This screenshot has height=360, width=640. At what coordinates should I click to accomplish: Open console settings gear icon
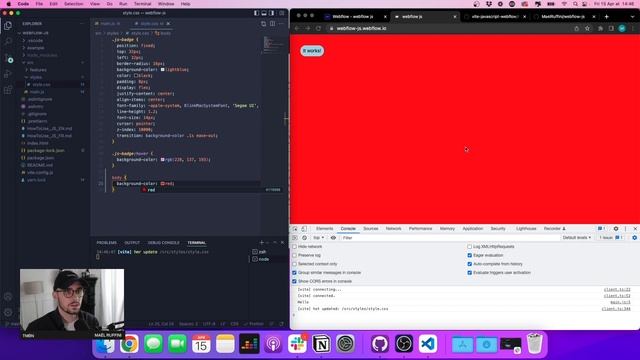coord(634,238)
